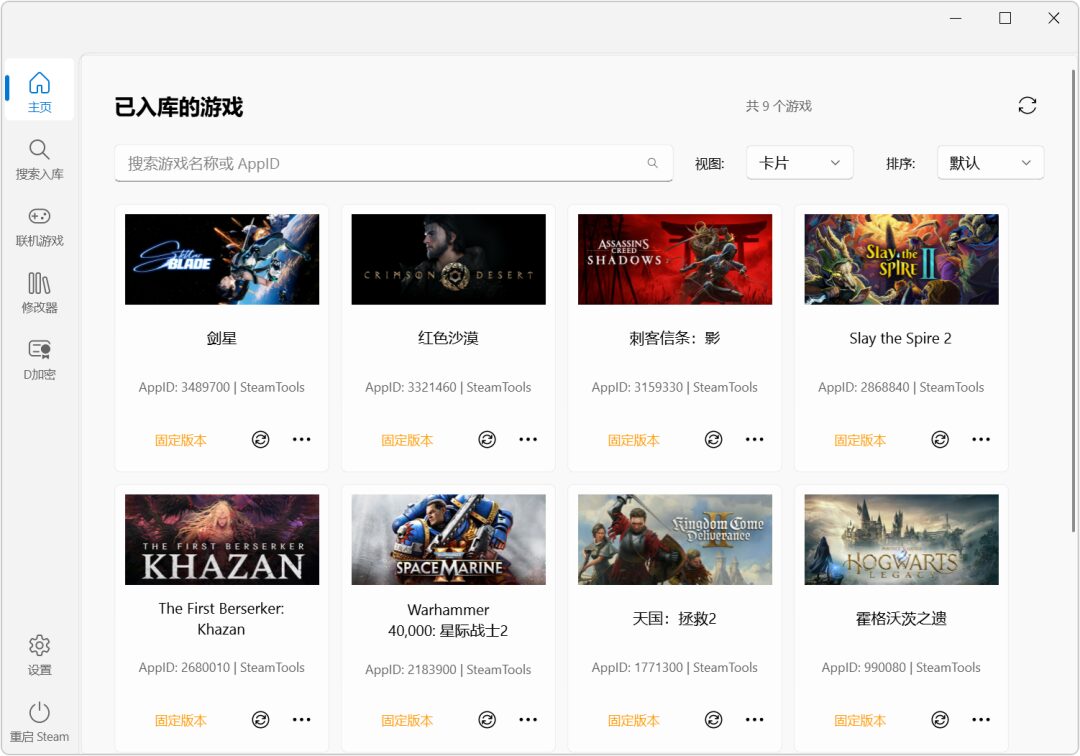This screenshot has width=1080, height=756.
Task: Click 固定版本 on 天国：拯救2 card
Action: point(634,720)
